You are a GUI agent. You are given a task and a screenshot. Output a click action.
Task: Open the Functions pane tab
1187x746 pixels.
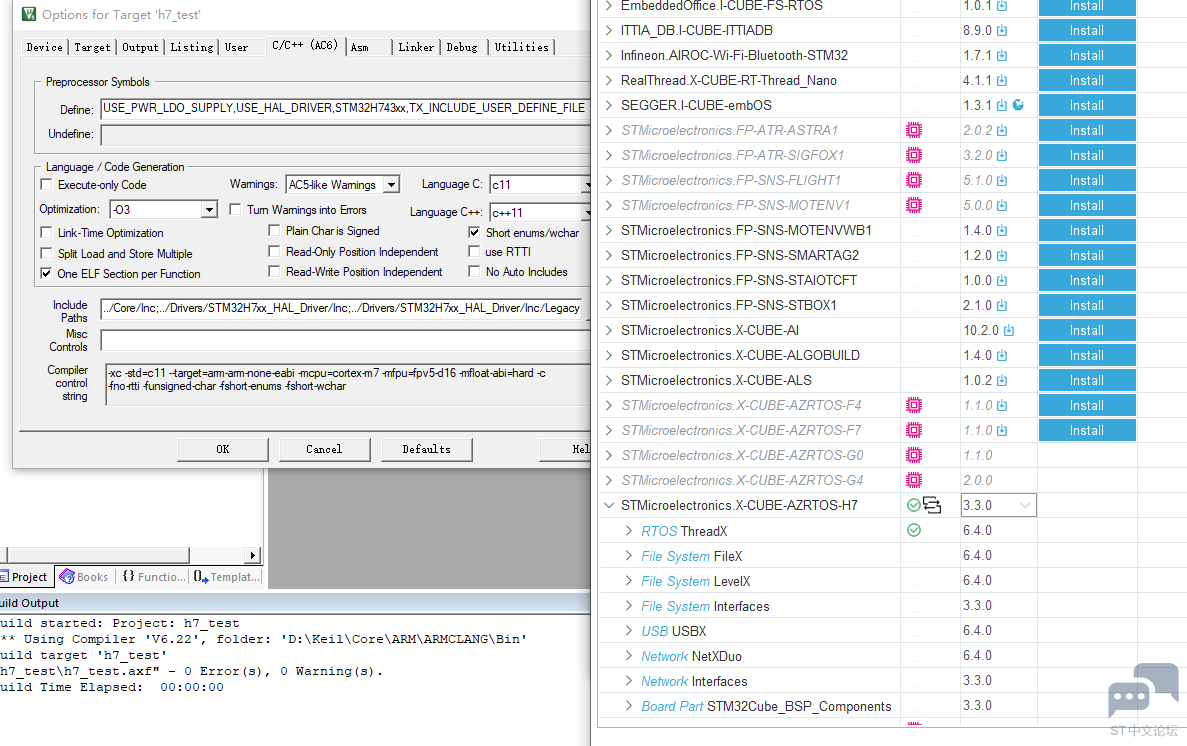[154, 577]
